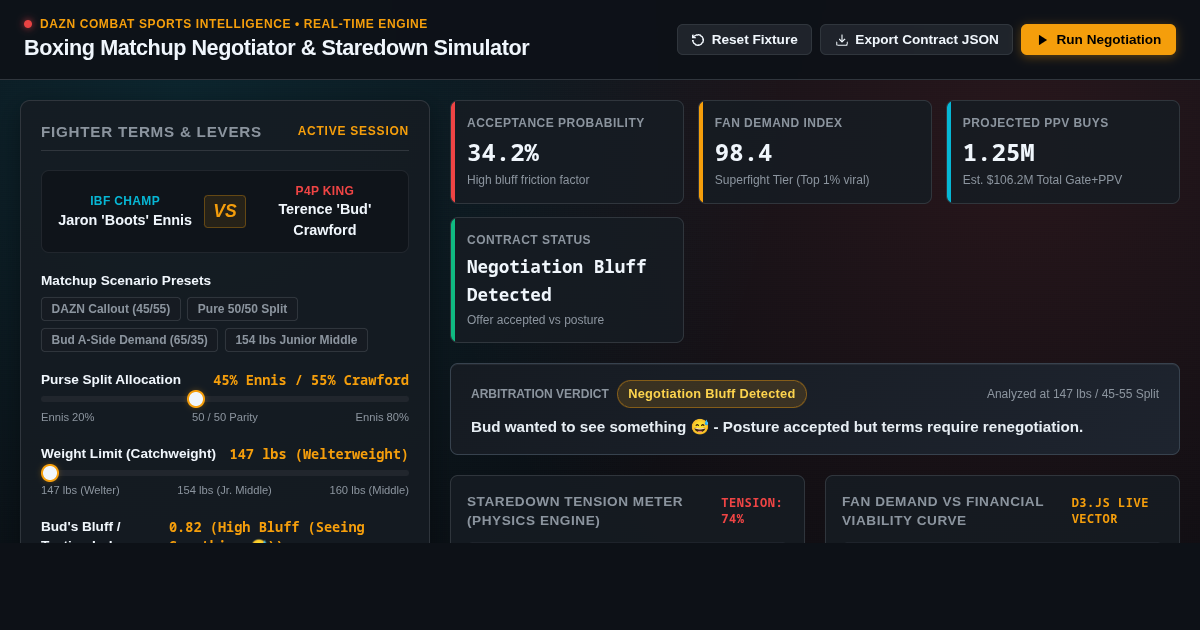
Task: Click Est. $106.2M Total Gate+PPV text
Action: 1042,180
